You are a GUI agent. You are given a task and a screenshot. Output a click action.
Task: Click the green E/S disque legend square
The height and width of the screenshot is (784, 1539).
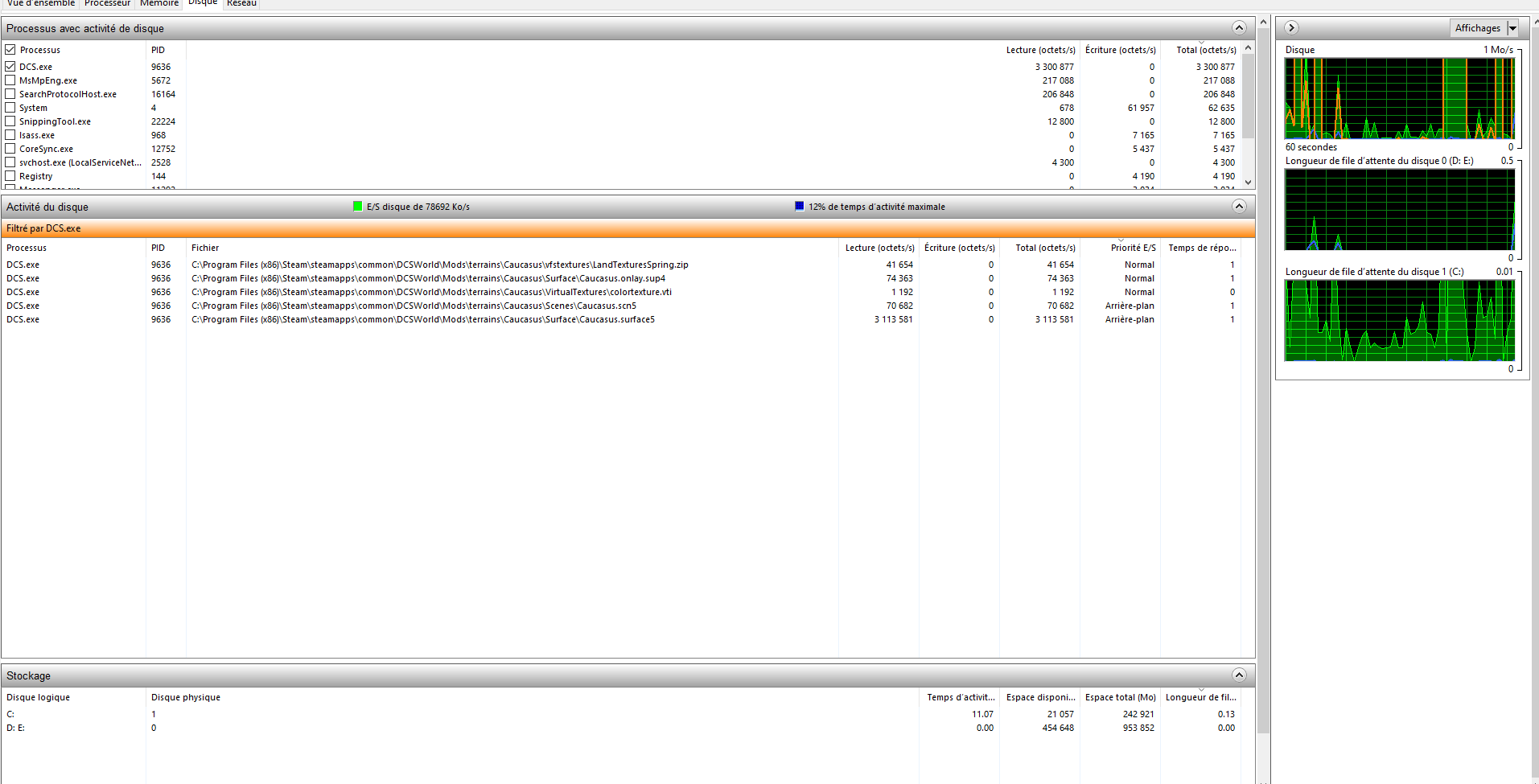(357, 207)
